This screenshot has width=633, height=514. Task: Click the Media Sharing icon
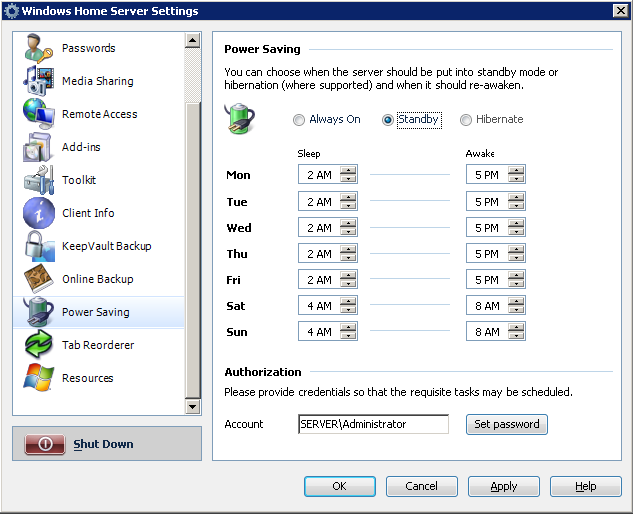pos(38,81)
